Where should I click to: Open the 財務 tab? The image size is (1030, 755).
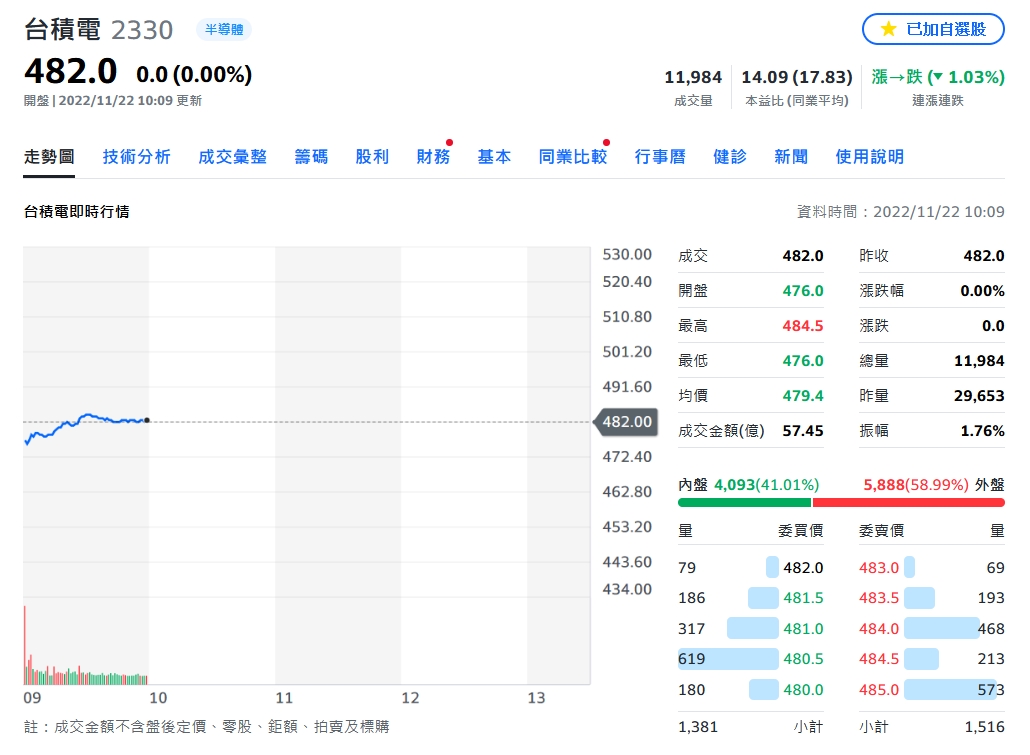click(x=433, y=156)
